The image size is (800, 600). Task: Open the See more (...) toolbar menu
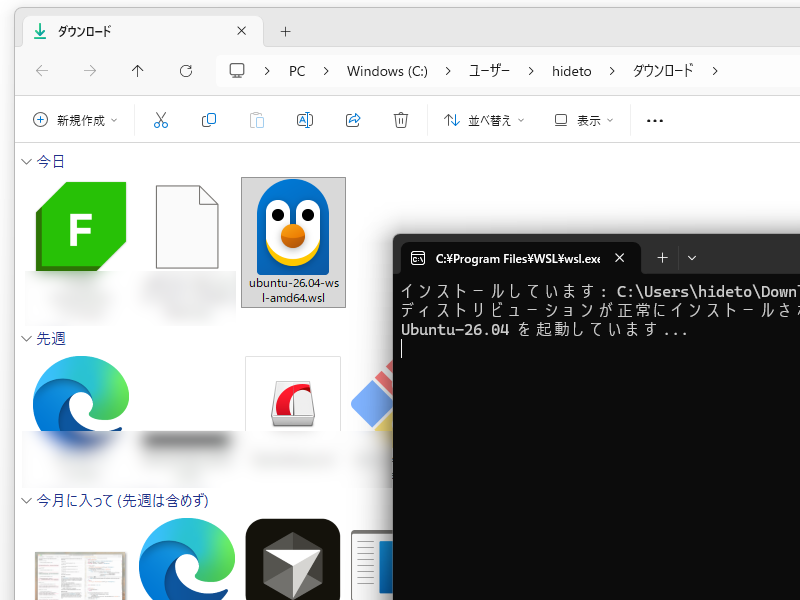pos(655,120)
